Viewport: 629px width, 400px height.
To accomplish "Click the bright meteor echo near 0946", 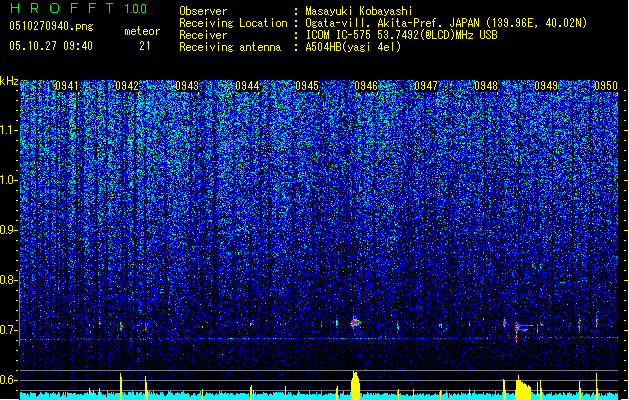I will (355, 322).
